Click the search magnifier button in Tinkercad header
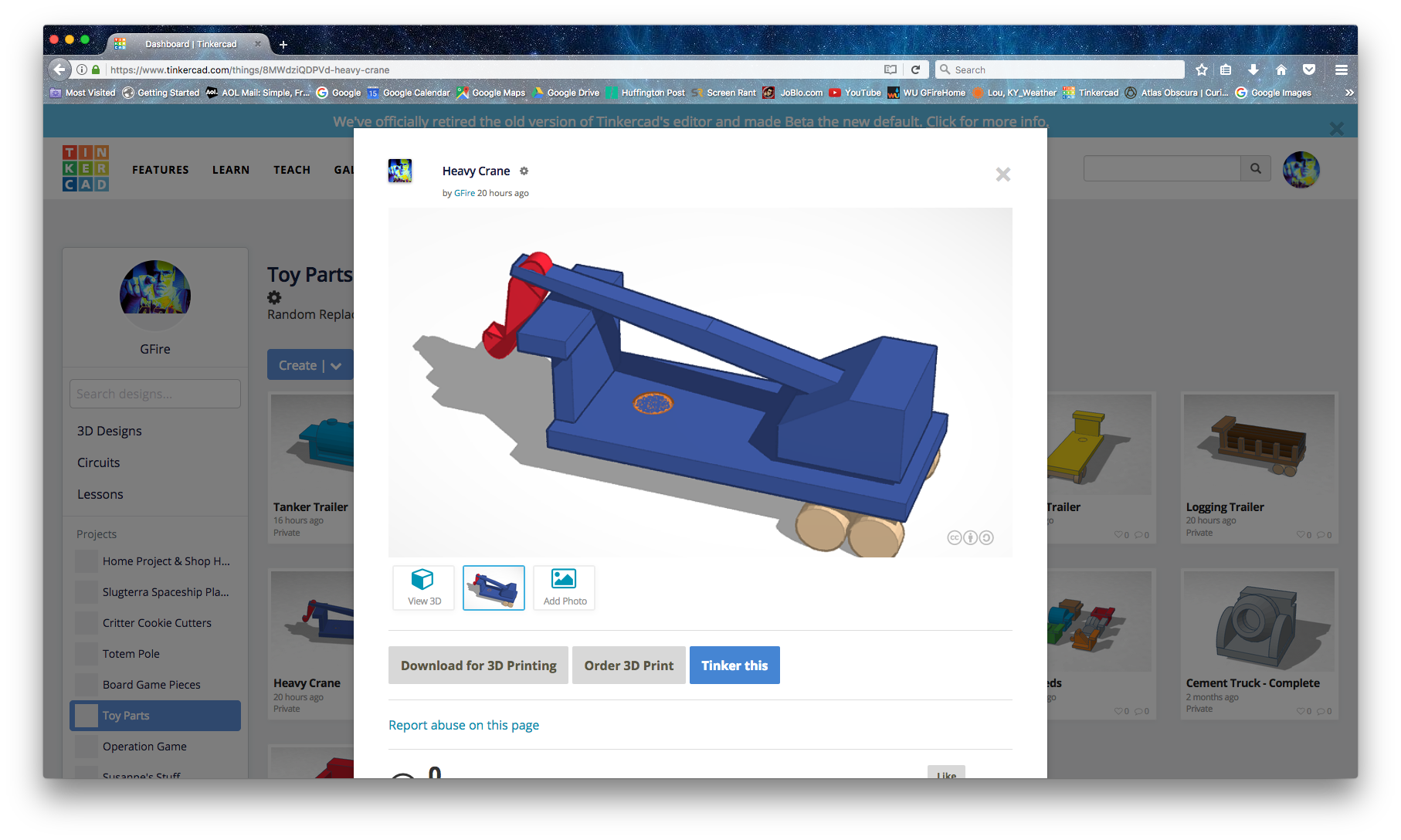The width and height of the screenshot is (1401, 840). (x=1256, y=168)
